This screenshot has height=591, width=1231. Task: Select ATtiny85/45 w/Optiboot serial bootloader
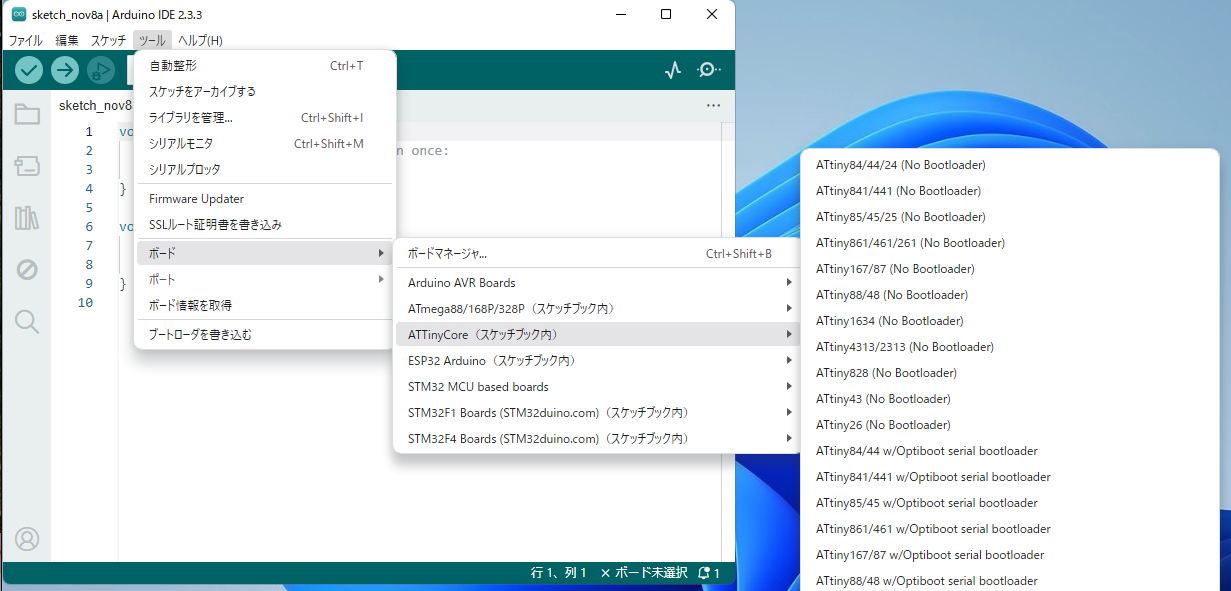(x=1010, y=503)
